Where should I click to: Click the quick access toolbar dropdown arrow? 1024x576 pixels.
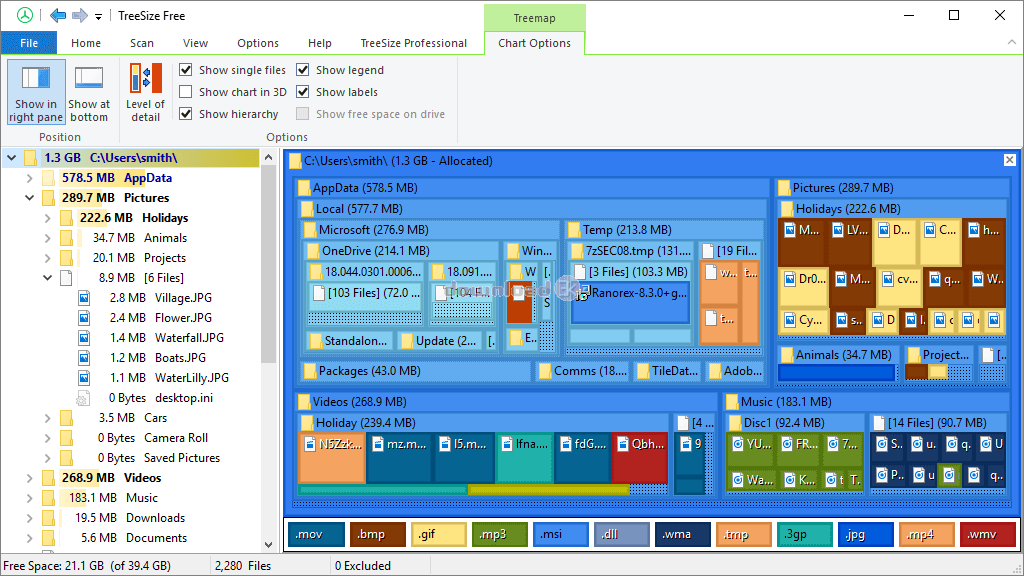coord(98,16)
